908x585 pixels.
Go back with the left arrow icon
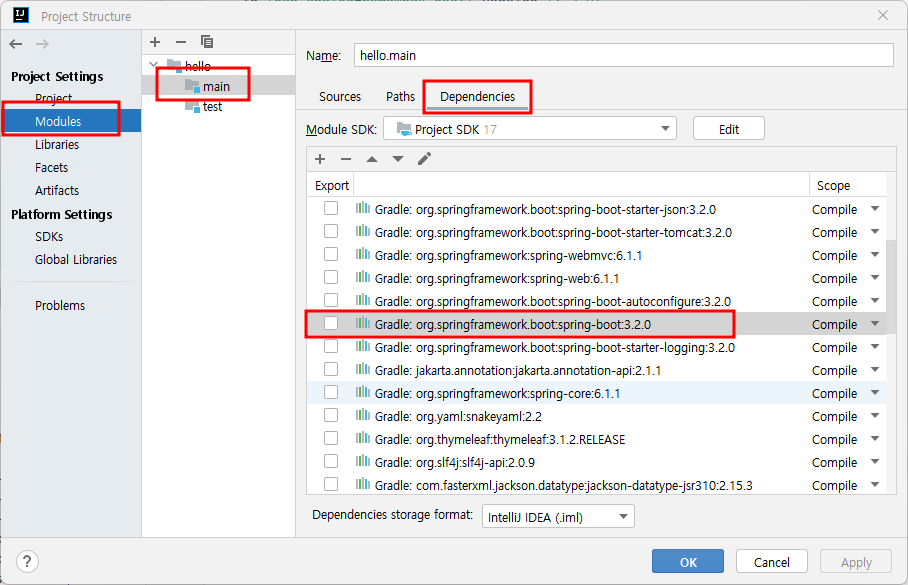(x=16, y=43)
